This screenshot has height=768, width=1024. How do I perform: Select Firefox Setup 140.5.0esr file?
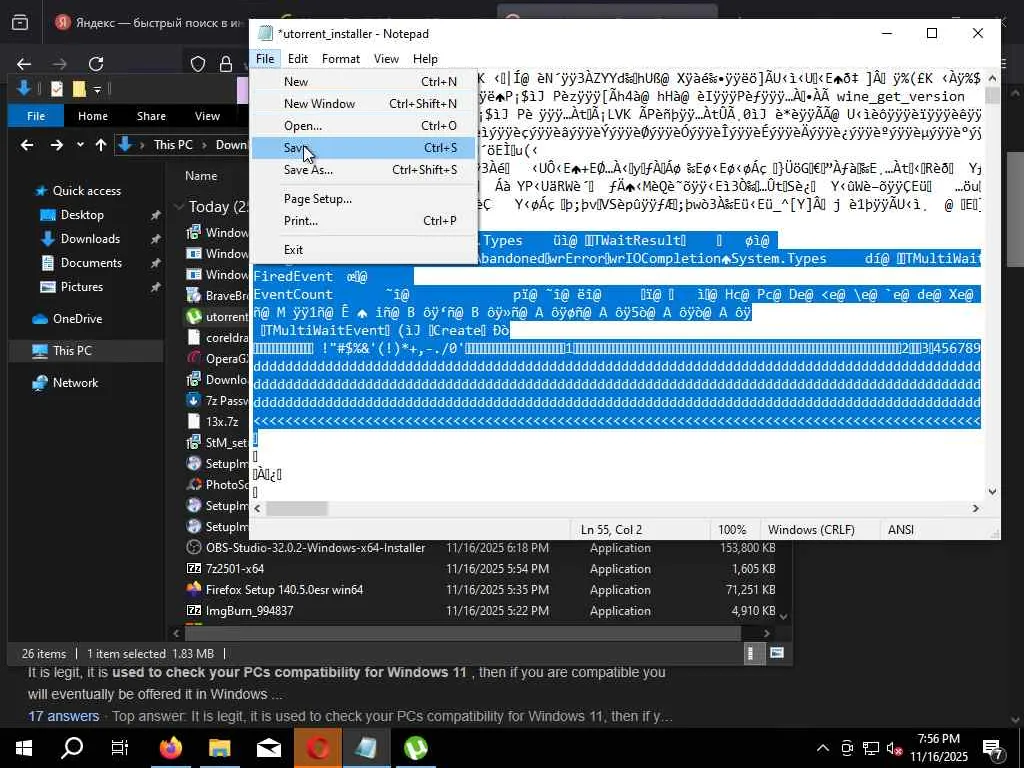coord(284,590)
